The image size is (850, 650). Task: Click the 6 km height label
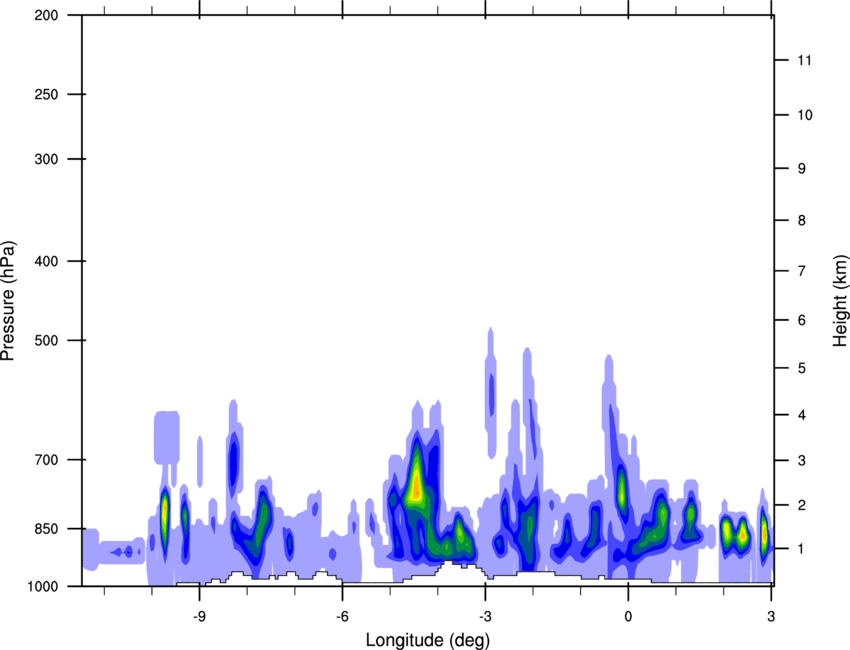802,320
